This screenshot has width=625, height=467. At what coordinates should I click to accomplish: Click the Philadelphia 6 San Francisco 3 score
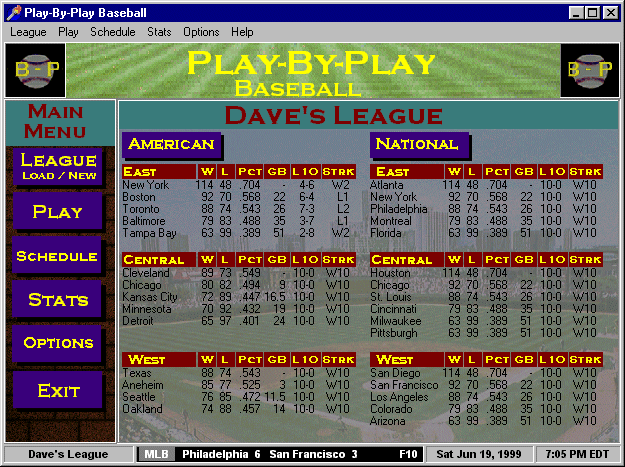(x=269, y=454)
